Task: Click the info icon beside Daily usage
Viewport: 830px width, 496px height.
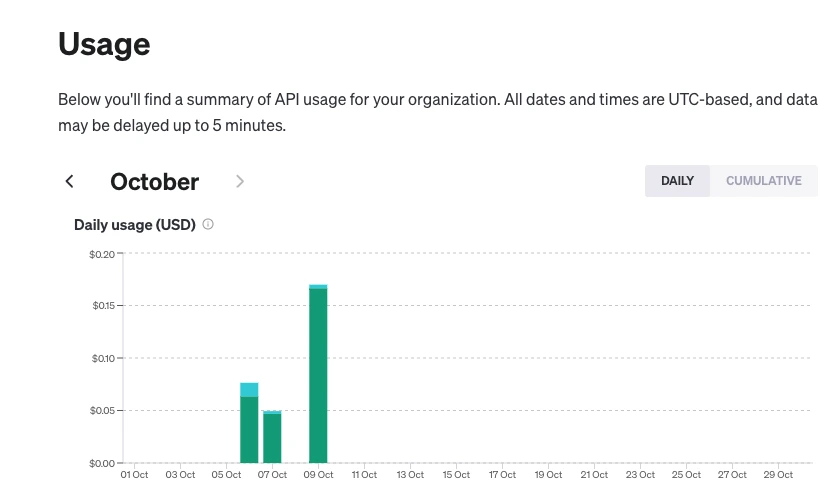Action: click(208, 224)
